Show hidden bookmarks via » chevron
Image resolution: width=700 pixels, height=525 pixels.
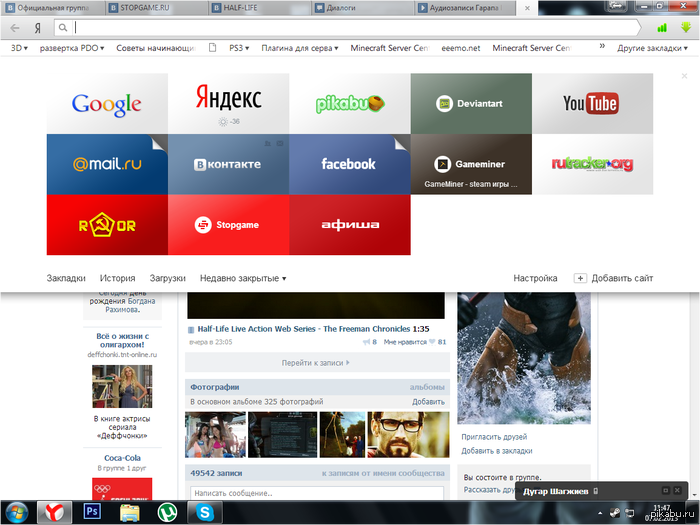[x=602, y=46]
